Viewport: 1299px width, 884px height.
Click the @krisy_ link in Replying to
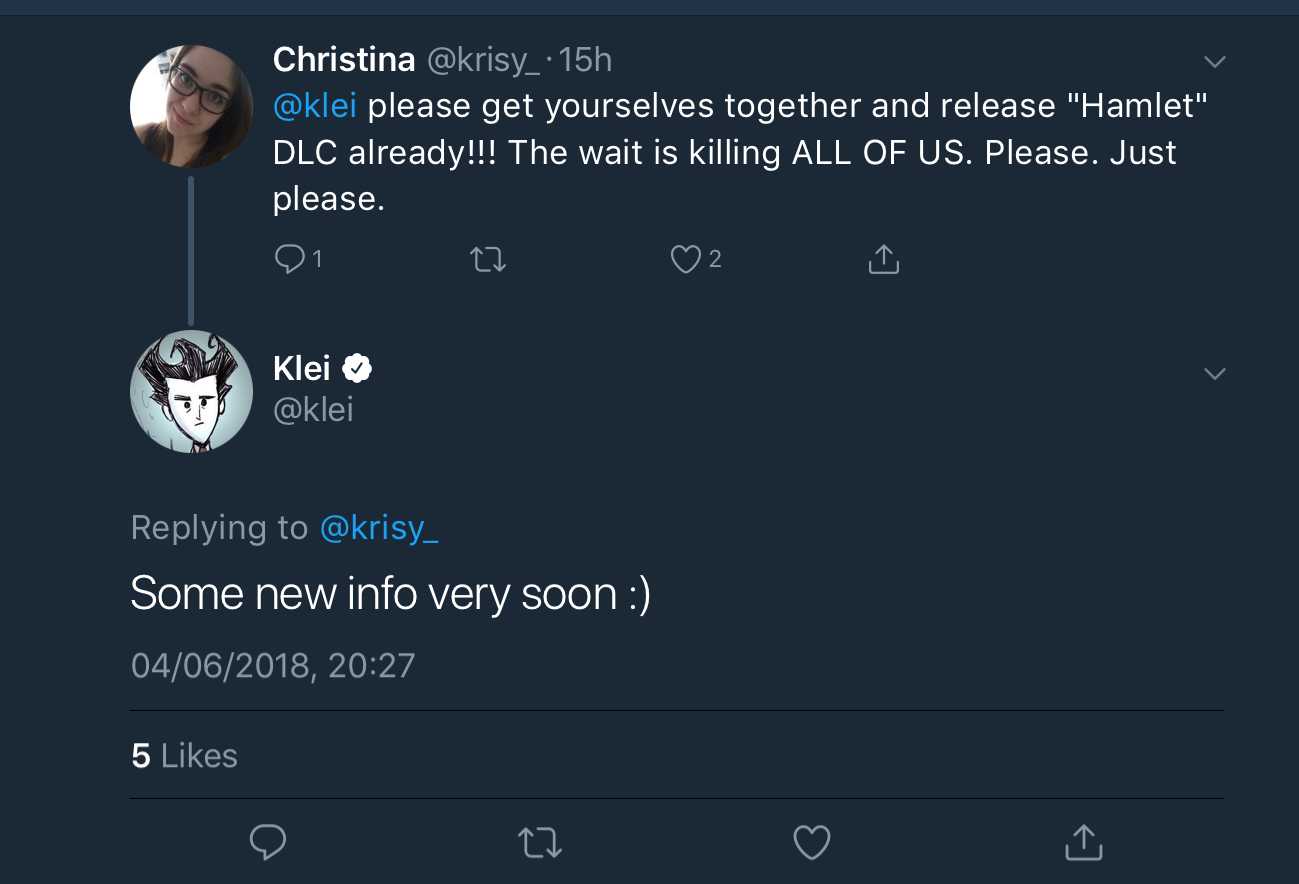point(379,527)
